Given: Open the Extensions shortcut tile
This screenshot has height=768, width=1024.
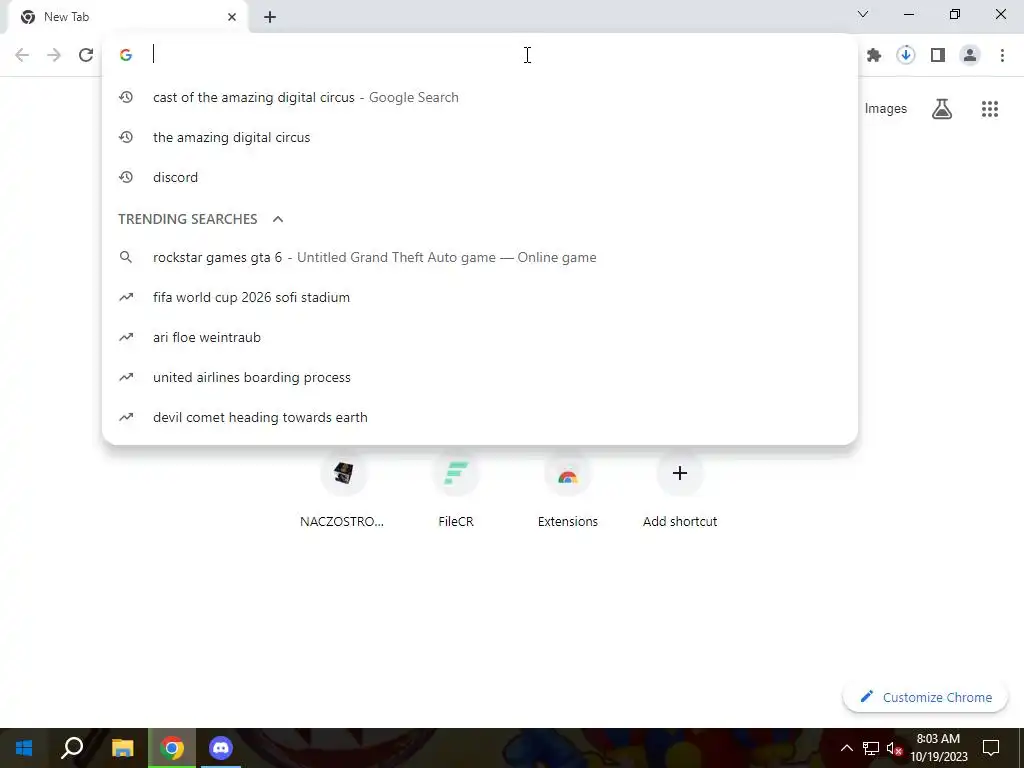Looking at the screenshot, I should point(568,488).
